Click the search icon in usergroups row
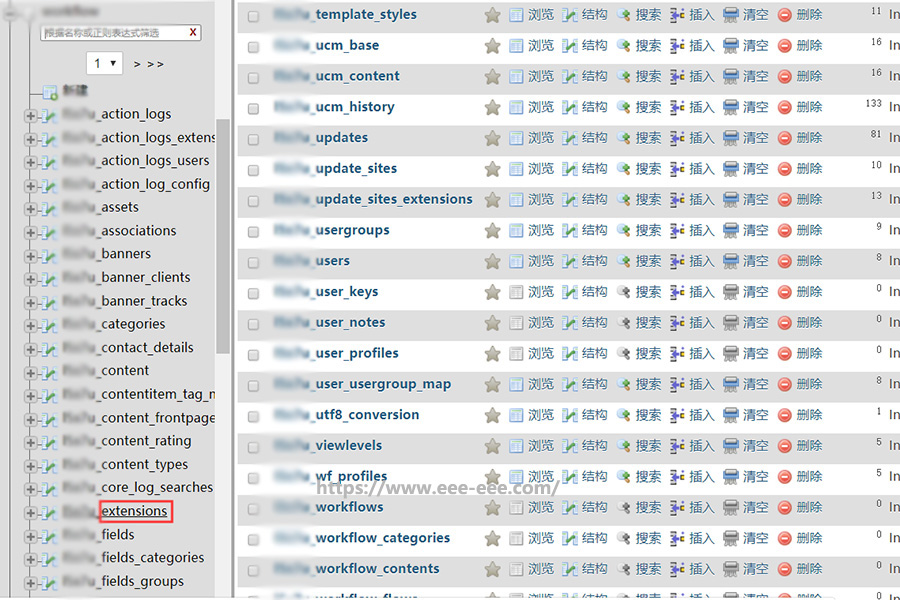The height and width of the screenshot is (600, 900). coord(624,230)
